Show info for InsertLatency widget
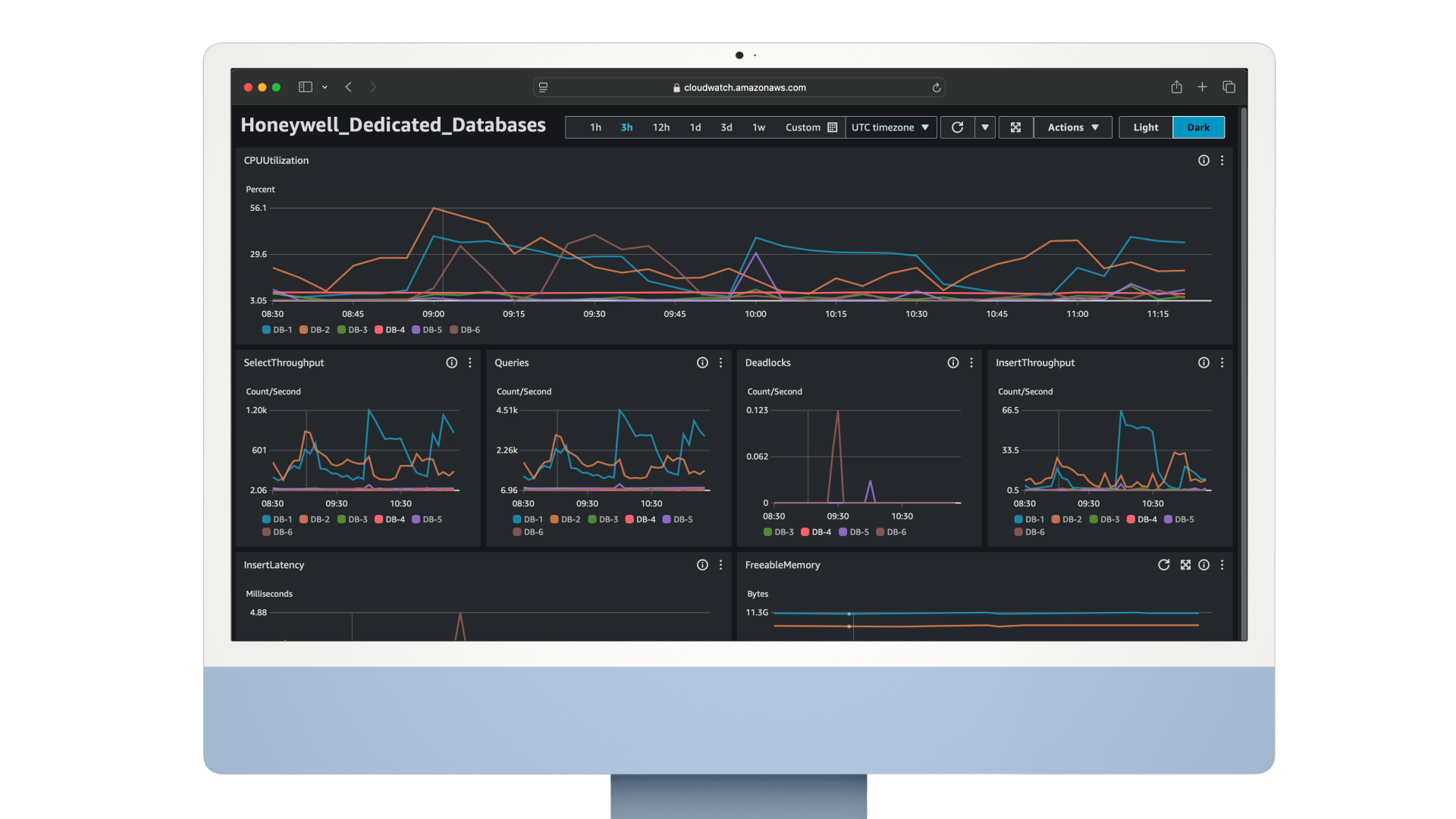Screen dimensions: 1456x819 pos(702,565)
